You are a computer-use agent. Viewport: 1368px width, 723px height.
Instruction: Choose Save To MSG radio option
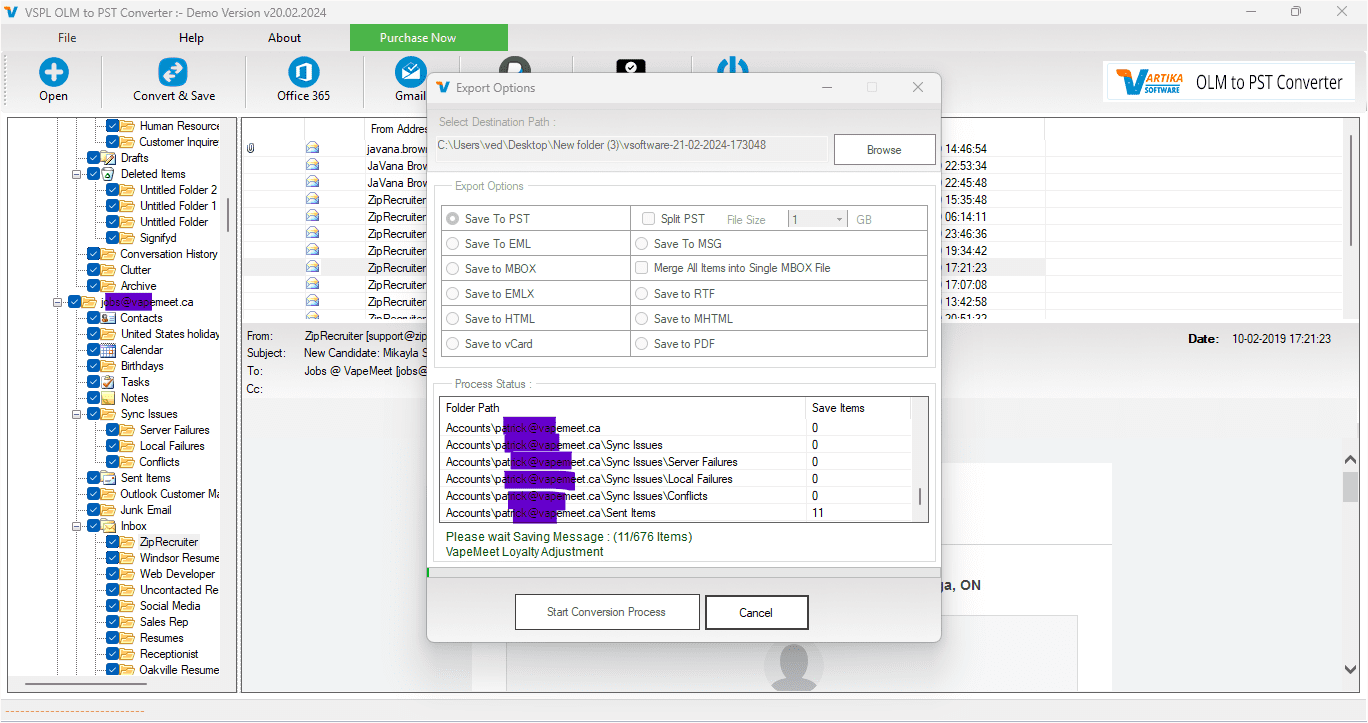[x=642, y=243]
